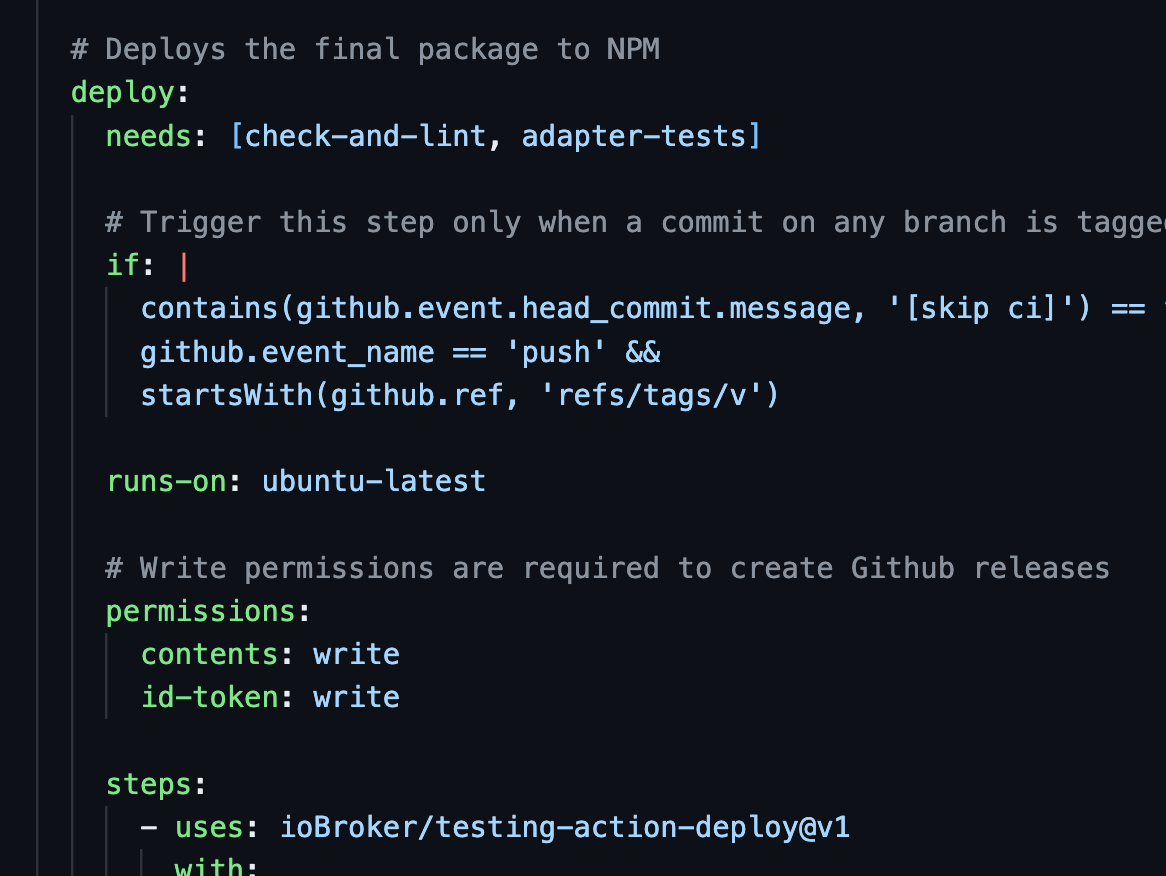Click the 'ubuntu-latest' value
The height and width of the screenshot is (876, 1166).
click(374, 481)
